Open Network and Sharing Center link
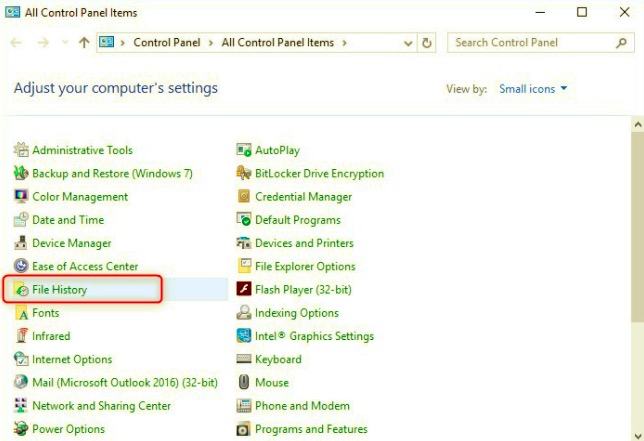Viewport: 644px width, 441px height. [101, 406]
